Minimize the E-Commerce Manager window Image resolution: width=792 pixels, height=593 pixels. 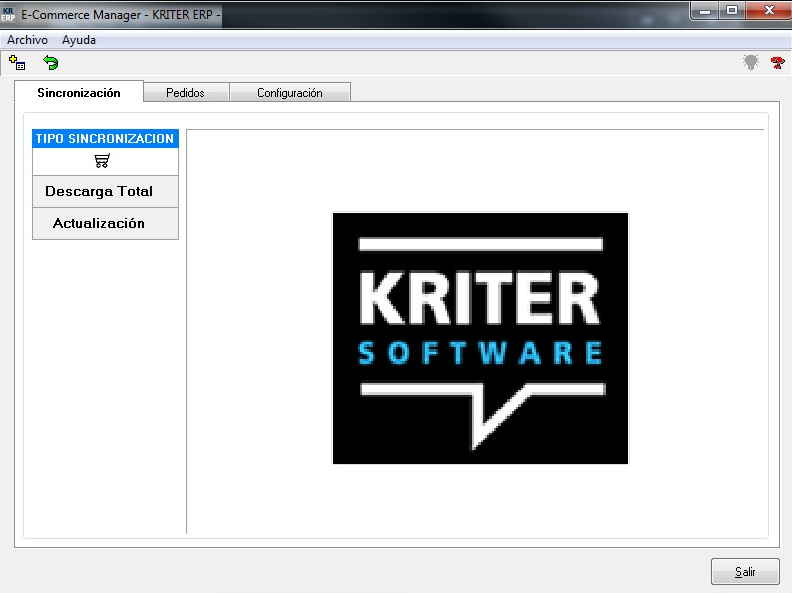[x=705, y=11]
